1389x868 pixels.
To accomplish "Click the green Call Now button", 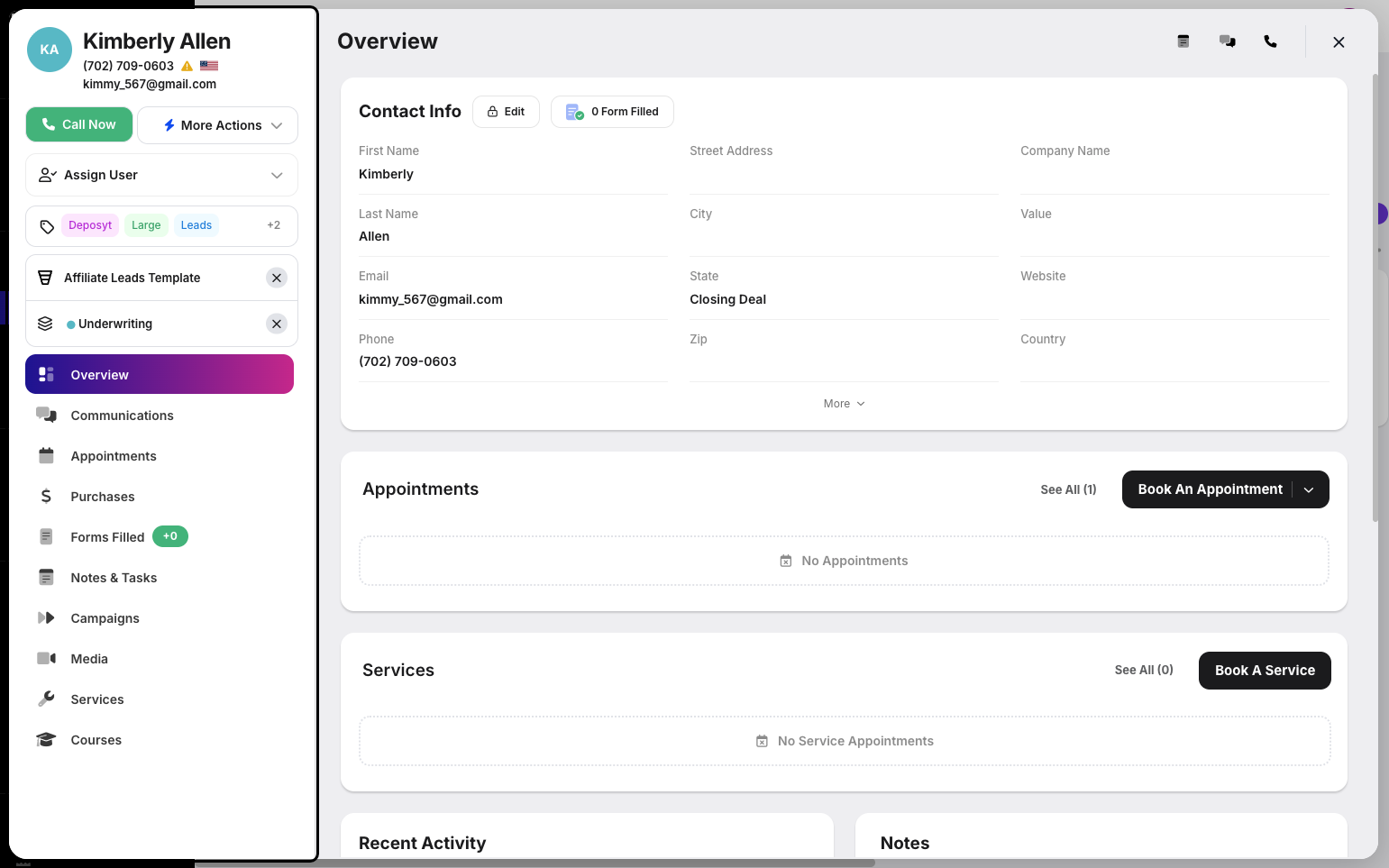I will coord(79,124).
